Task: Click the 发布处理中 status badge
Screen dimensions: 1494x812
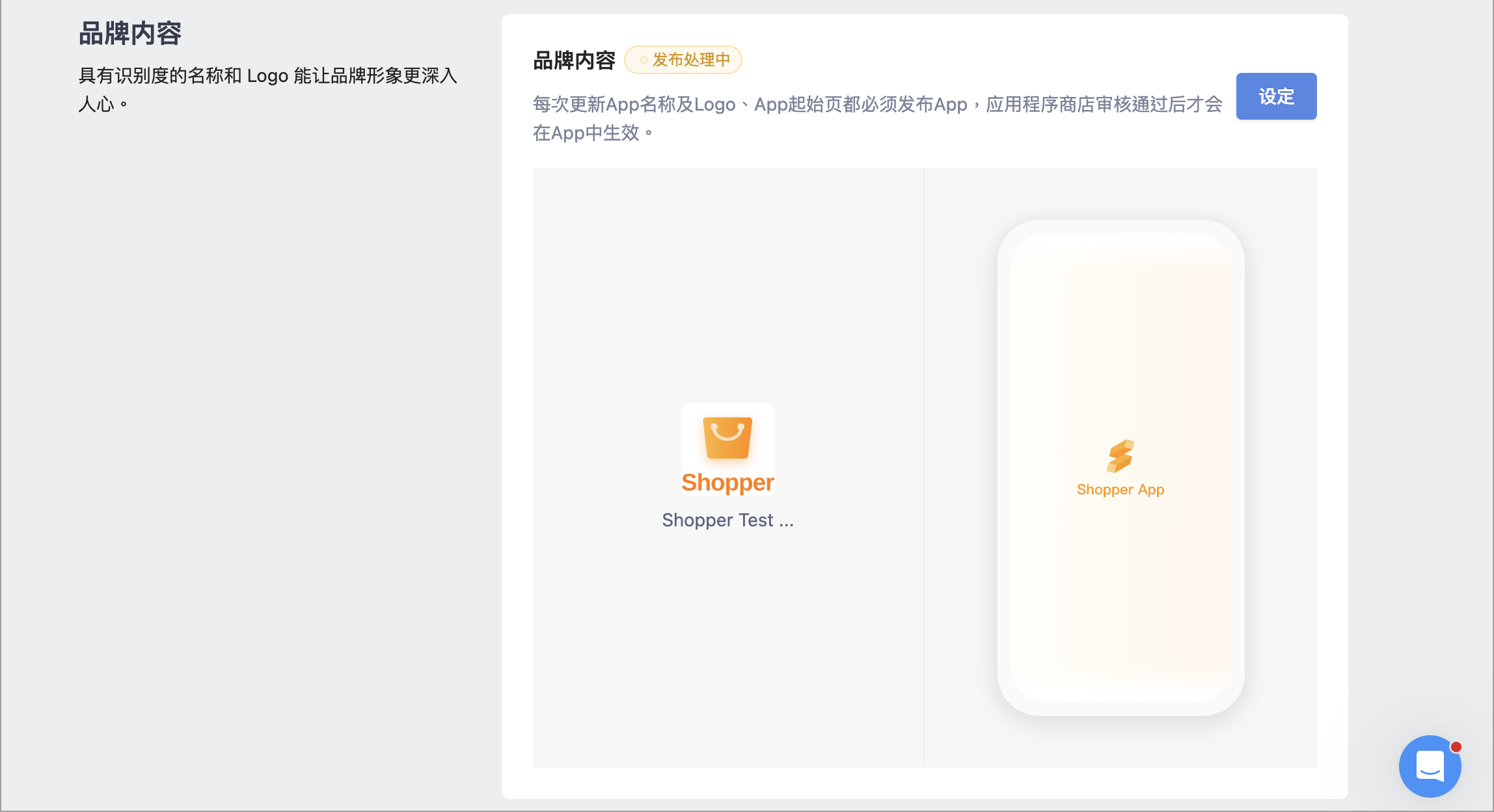Action: click(x=683, y=60)
